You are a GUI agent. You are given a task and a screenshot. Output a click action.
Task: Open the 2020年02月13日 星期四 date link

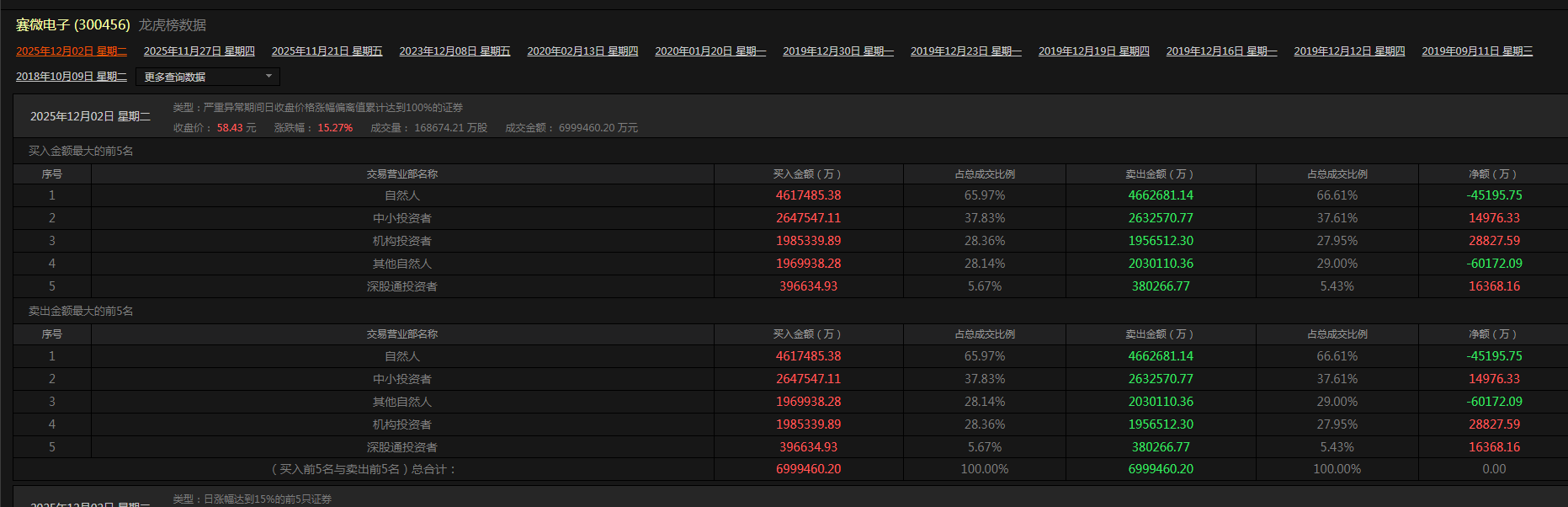click(x=582, y=51)
